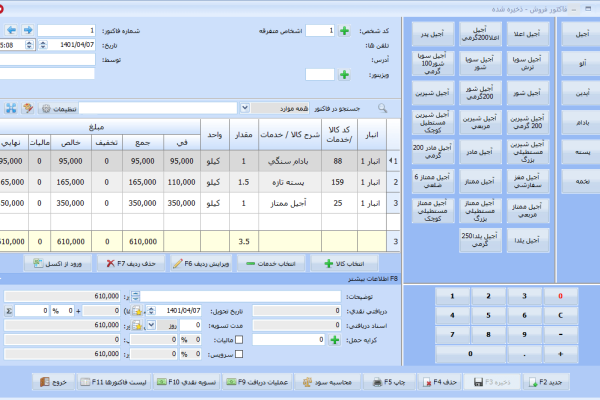Click چاپ F5 (print) button
The height and width of the screenshot is (400, 600).
tap(389, 382)
